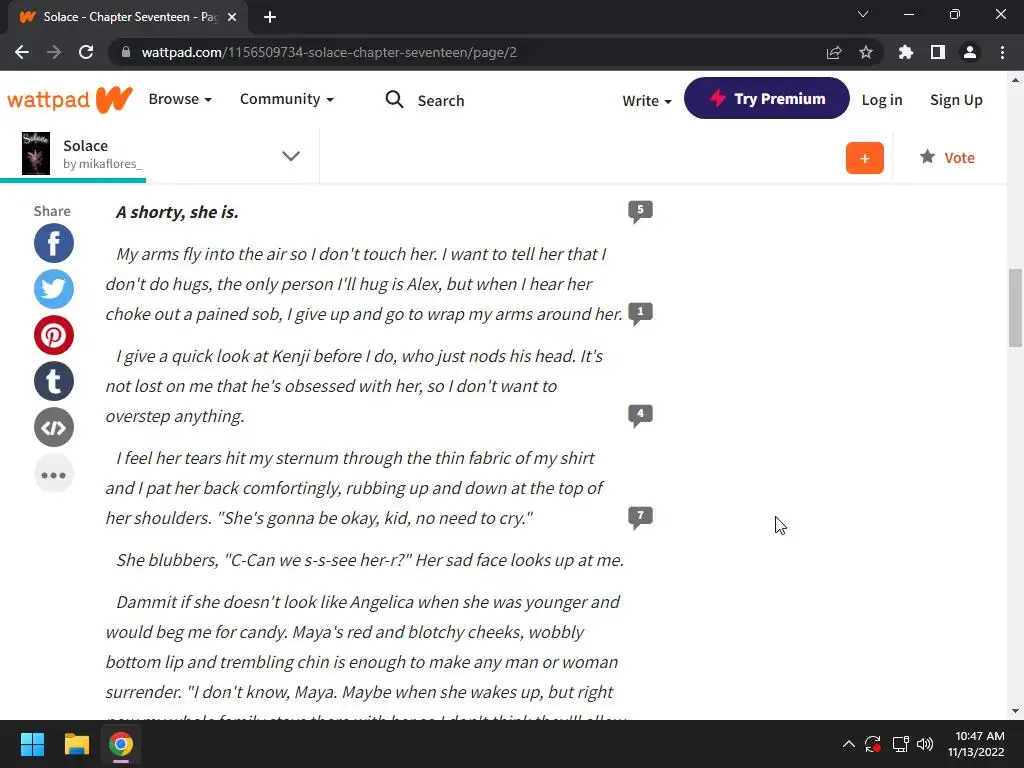Share this page from address bar
This screenshot has height=768, width=1024.
pos(834,52)
